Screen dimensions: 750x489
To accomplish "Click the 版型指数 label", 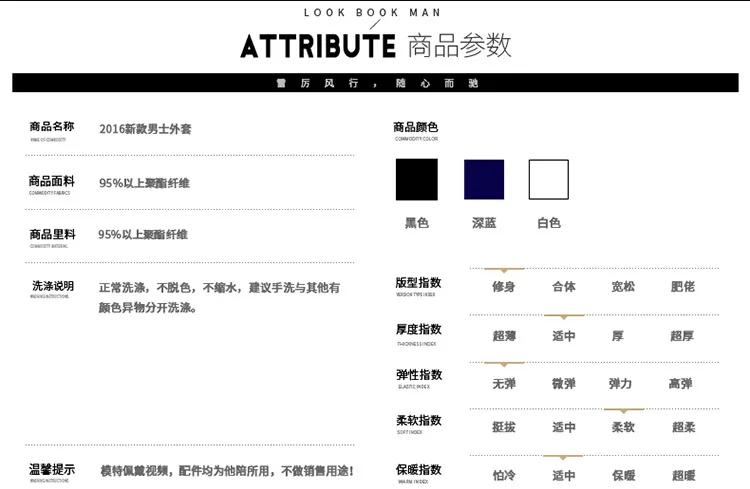I will coord(419,283).
